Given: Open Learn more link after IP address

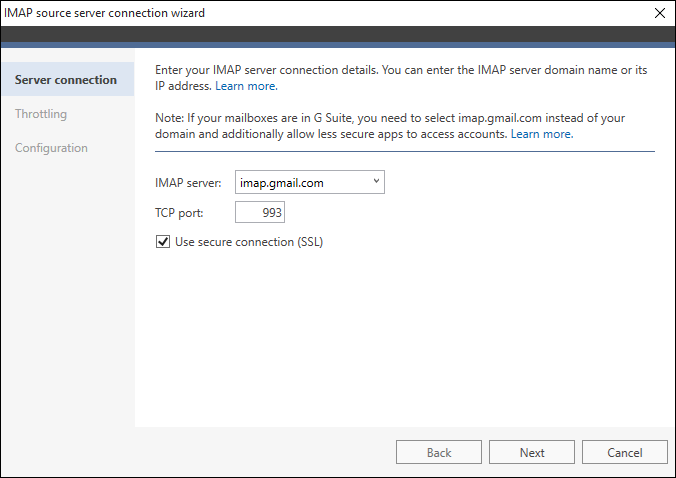Looking at the screenshot, I should (x=246, y=86).
